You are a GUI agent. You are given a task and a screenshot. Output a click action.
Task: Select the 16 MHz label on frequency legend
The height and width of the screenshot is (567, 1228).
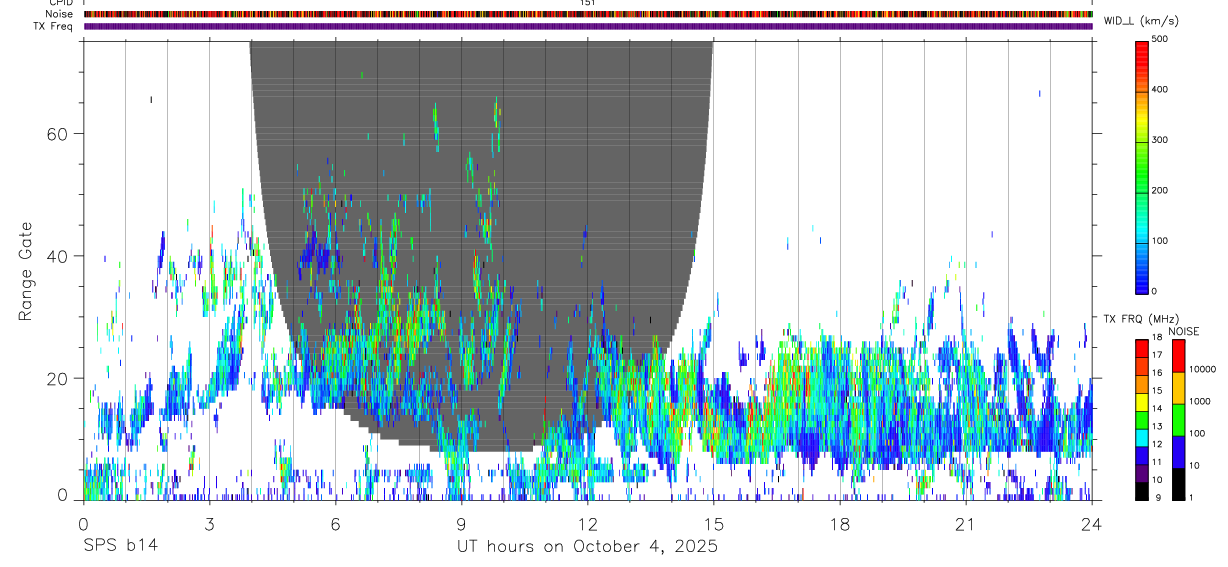coord(1157,373)
